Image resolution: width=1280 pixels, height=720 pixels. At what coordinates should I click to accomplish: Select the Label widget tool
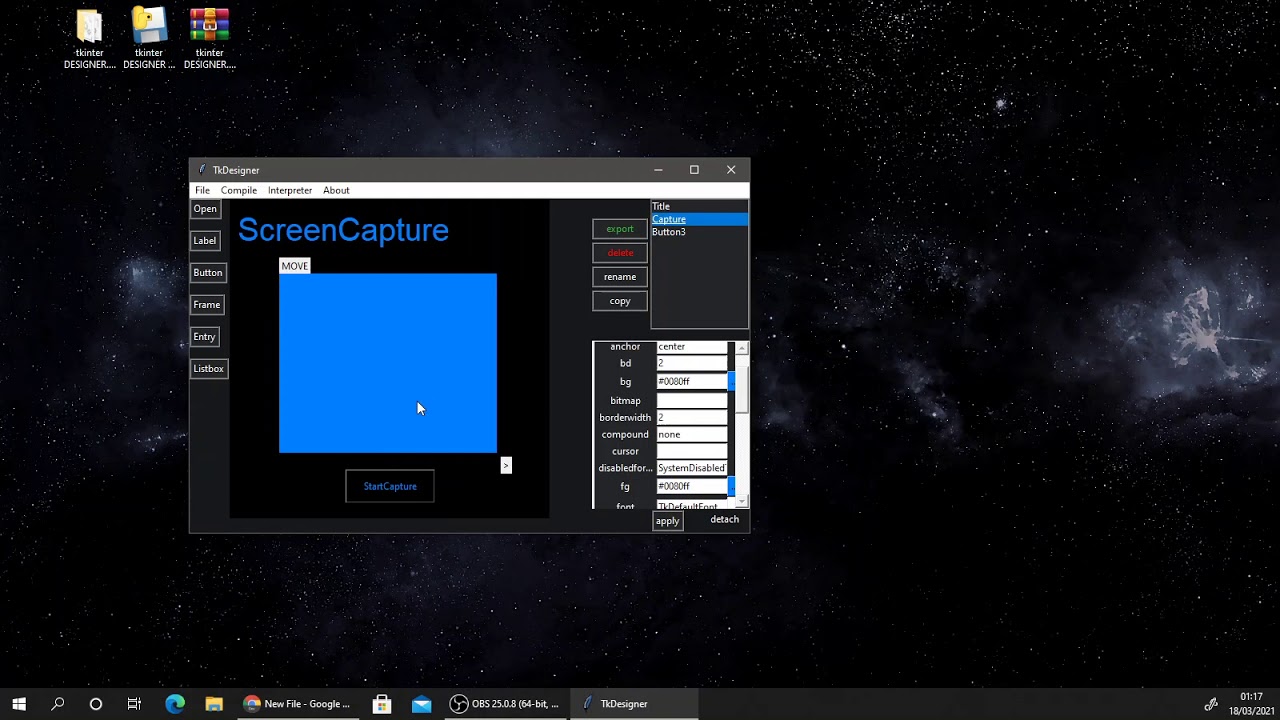click(204, 240)
